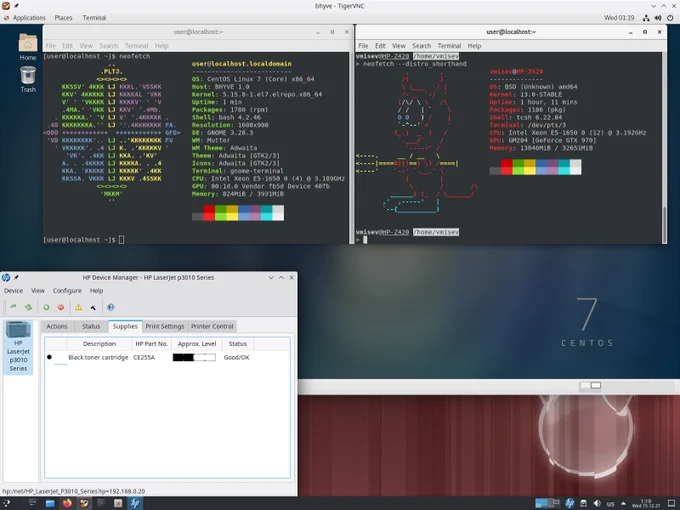680x510 pixels.
Task: Click the Refresh Status green arrow icon
Action: click(x=13, y=307)
